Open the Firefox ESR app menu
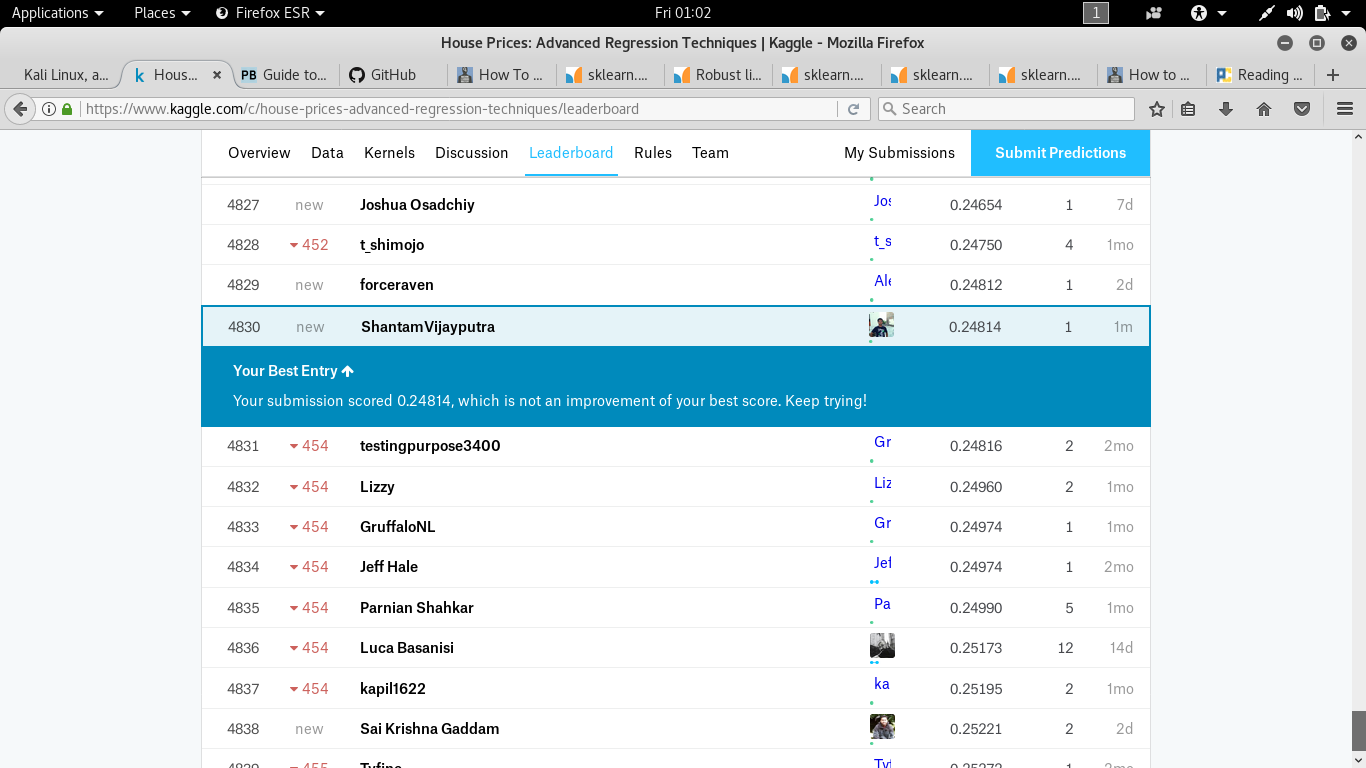Image resolution: width=1366 pixels, height=768 pixels. [271, 13]
